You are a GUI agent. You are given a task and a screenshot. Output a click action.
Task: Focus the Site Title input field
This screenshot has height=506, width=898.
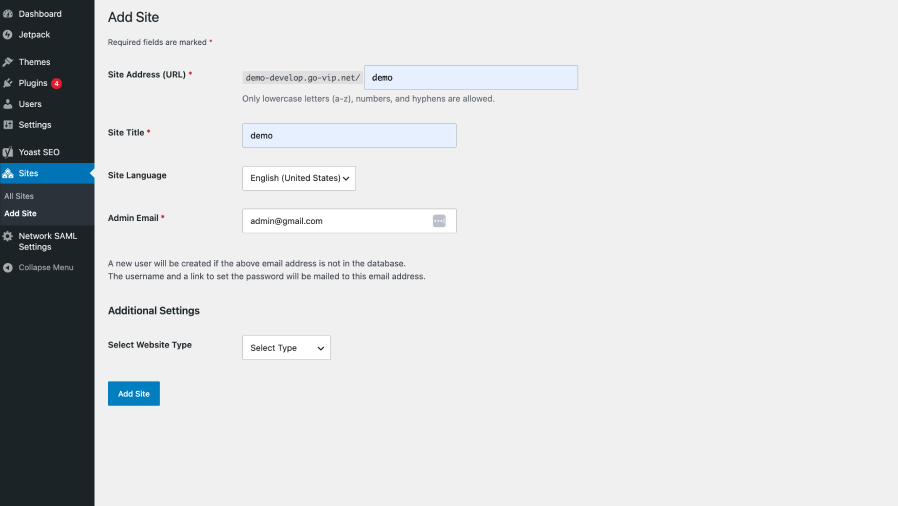tap(349, 136)
